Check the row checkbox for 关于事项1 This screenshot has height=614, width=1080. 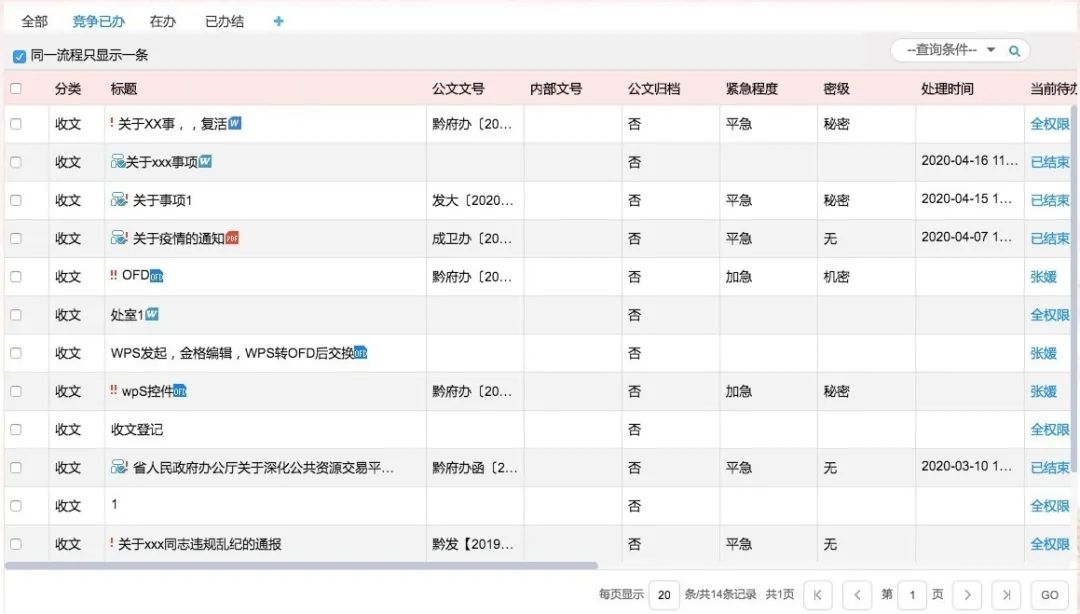point(16,200)
